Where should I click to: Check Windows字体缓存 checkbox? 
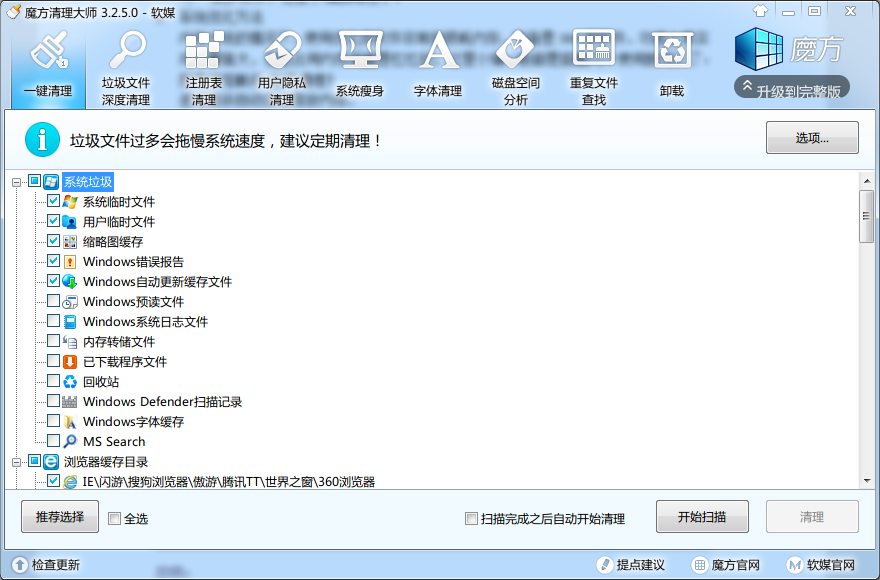coord(53,421)
